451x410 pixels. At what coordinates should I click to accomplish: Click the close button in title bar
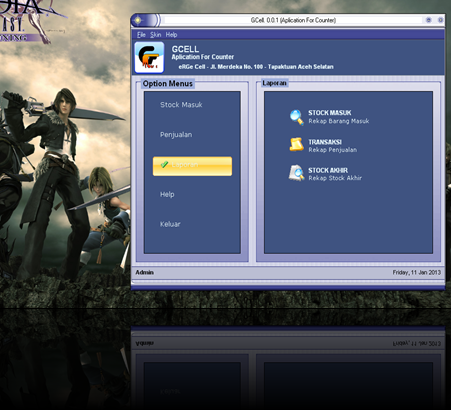point(440,20)
